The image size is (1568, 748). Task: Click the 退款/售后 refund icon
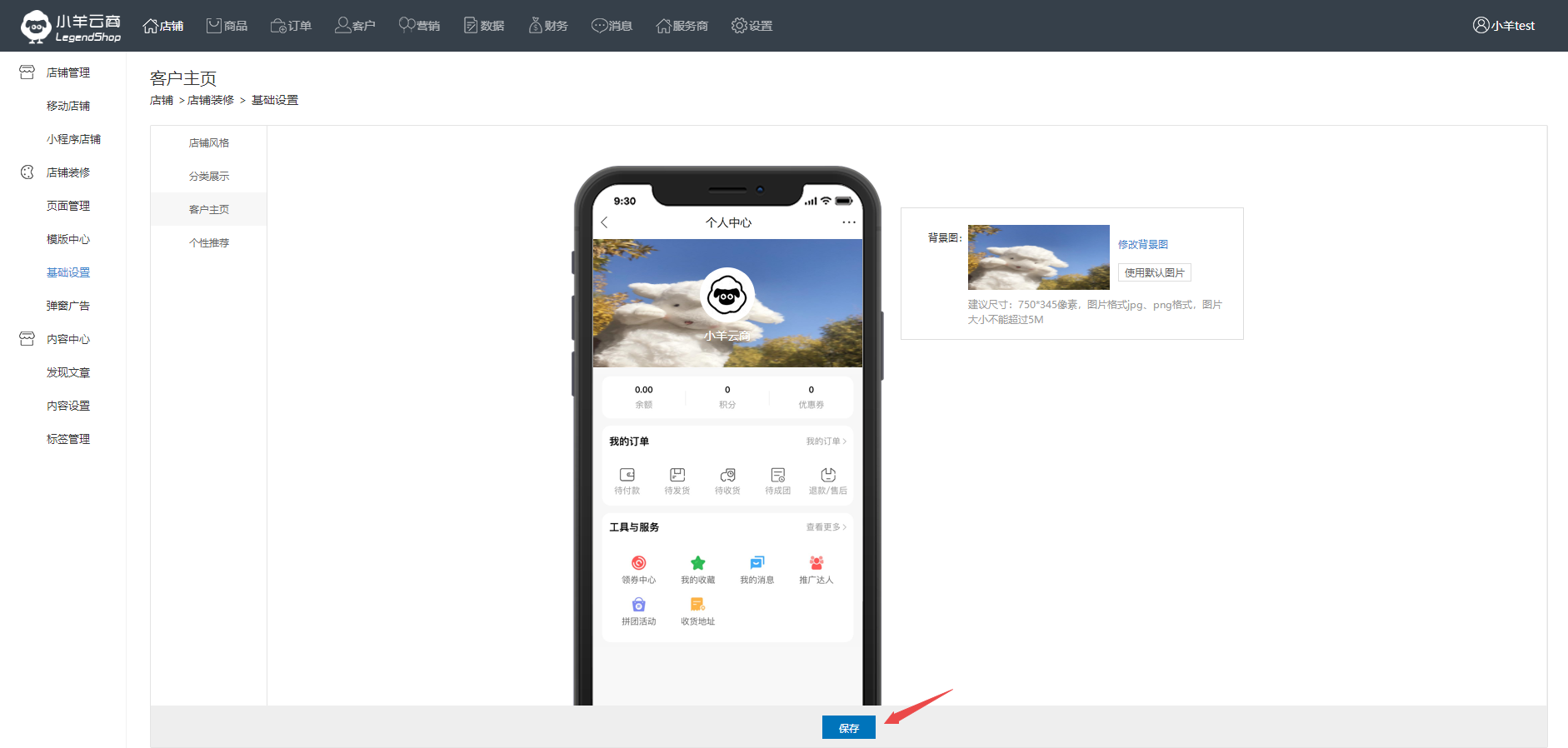(827, 475)
